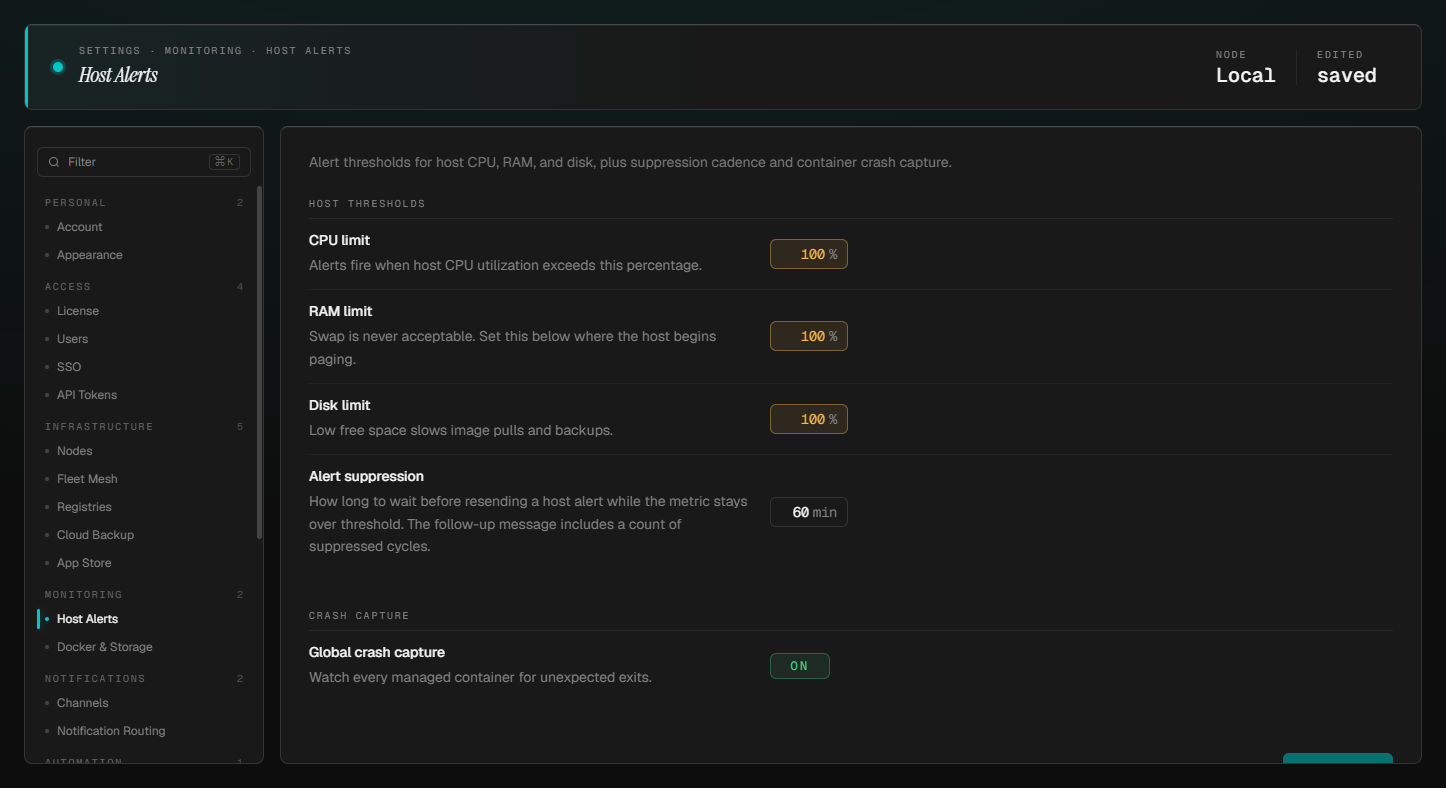Click the ACCESS section header
The width and height of the screenshot is (1446, 788).
(x=68, y=287)
